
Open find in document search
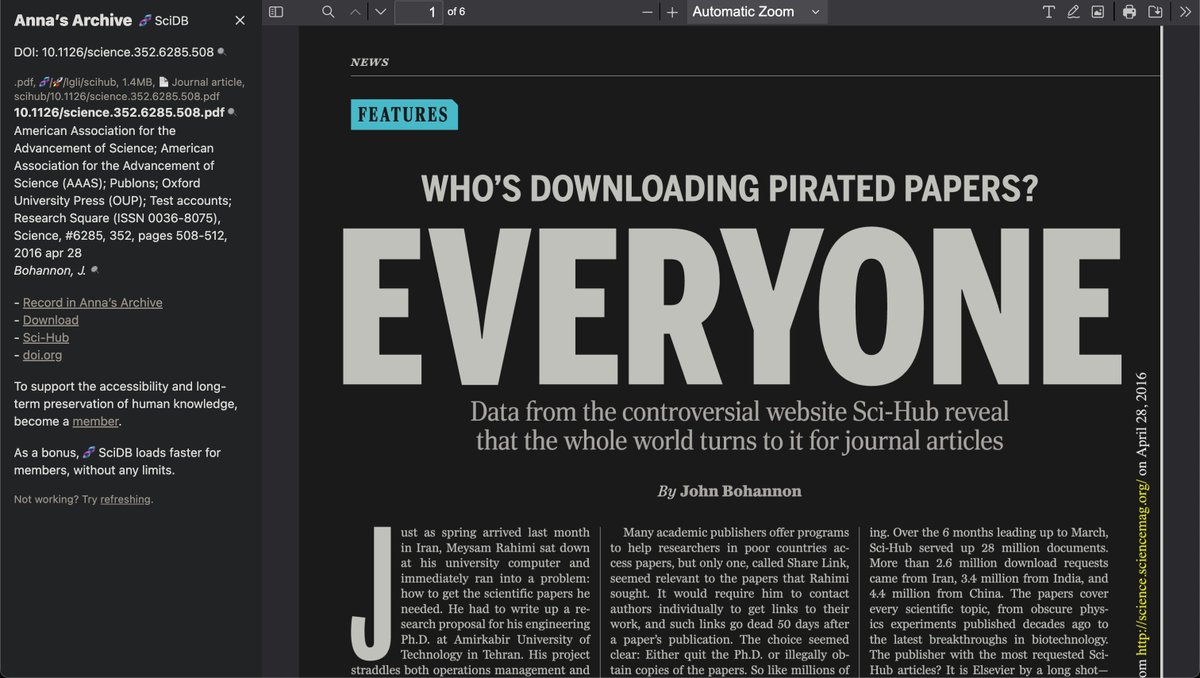(x=328, y=12)
